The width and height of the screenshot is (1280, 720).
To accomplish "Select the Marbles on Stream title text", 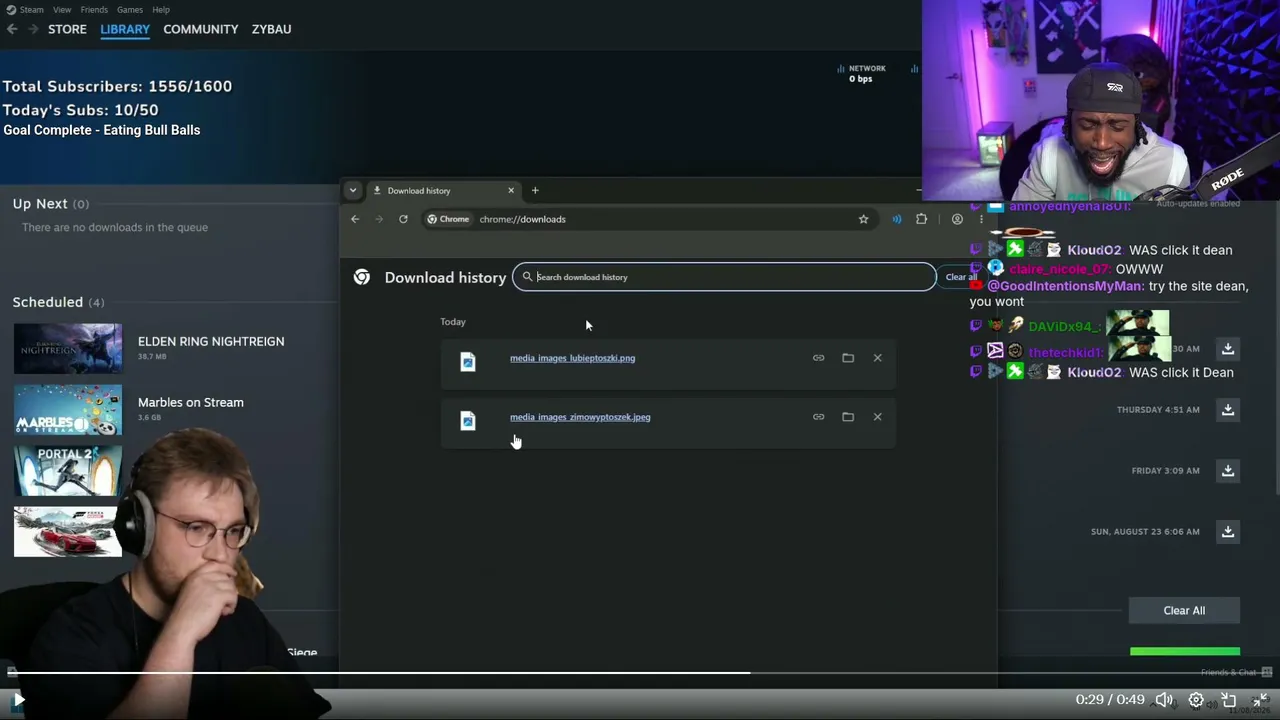I will pyautogui.click(x=191, y=402).
